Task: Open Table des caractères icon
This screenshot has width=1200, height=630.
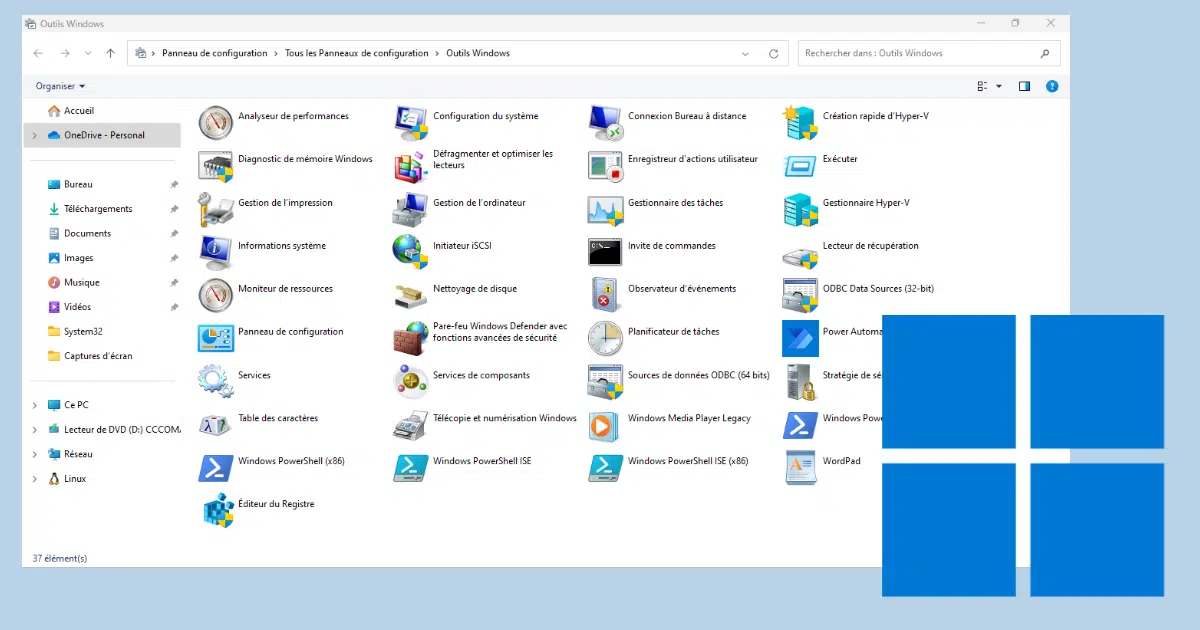Action: pyautogui.click(x=215, y=424)
